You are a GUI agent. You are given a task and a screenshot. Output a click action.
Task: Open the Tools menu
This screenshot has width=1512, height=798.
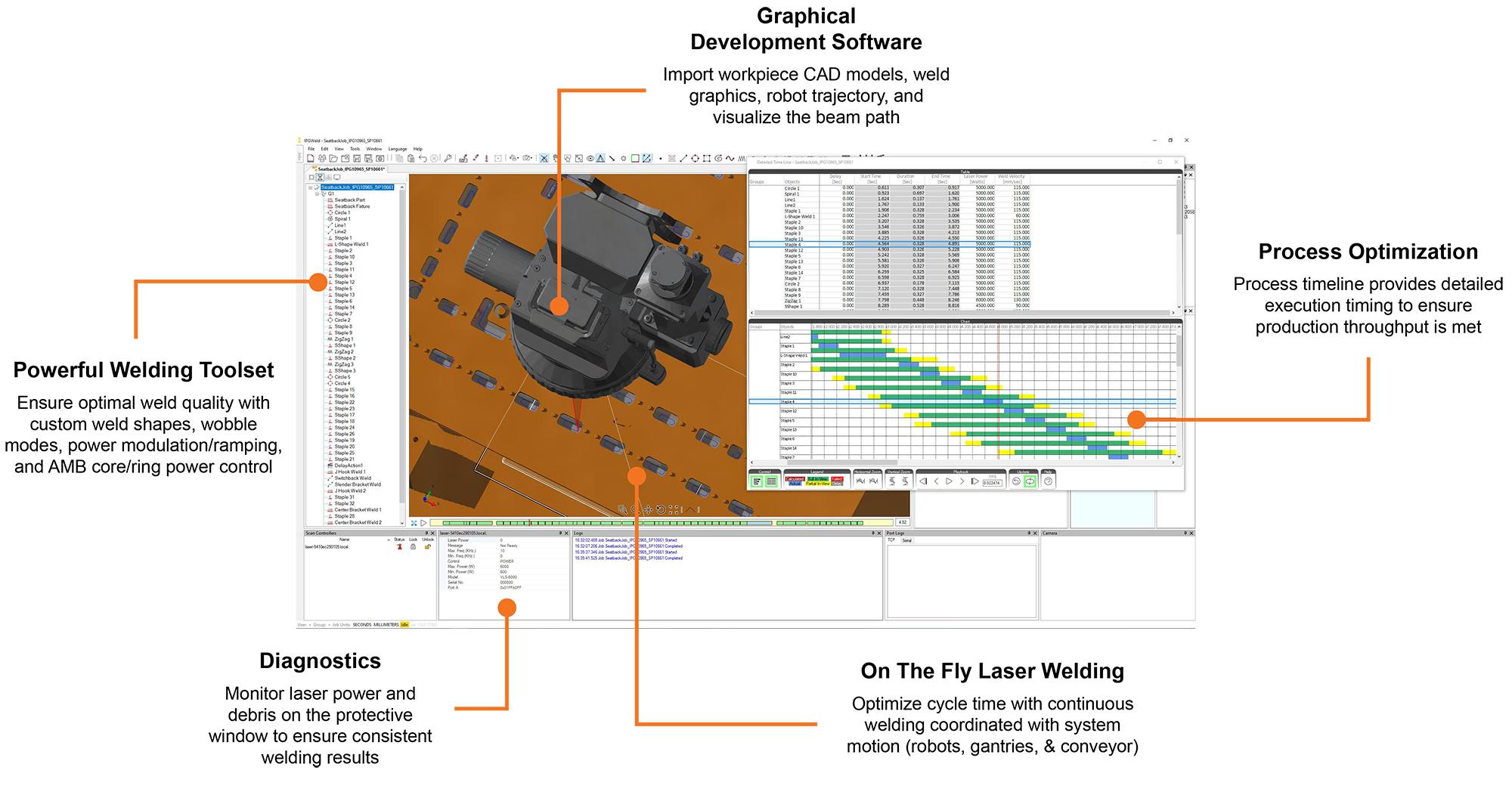click(x=355, y=149)
